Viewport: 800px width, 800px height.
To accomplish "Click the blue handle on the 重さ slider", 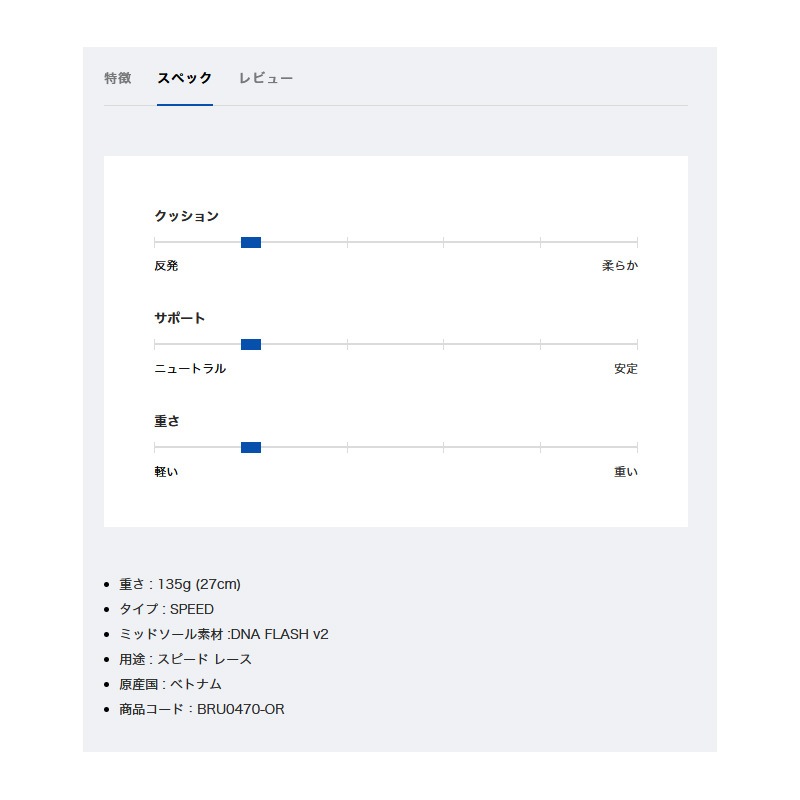I will point(251,447).
